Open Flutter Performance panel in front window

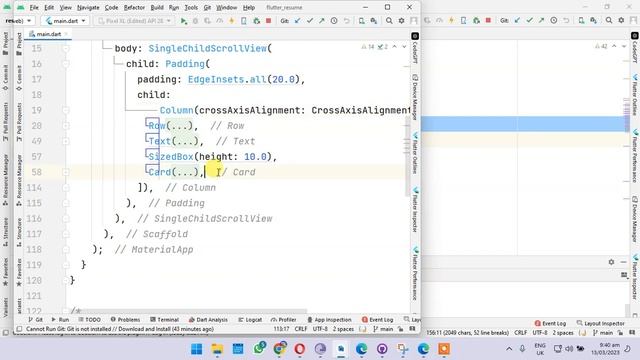tap(415, 273)
